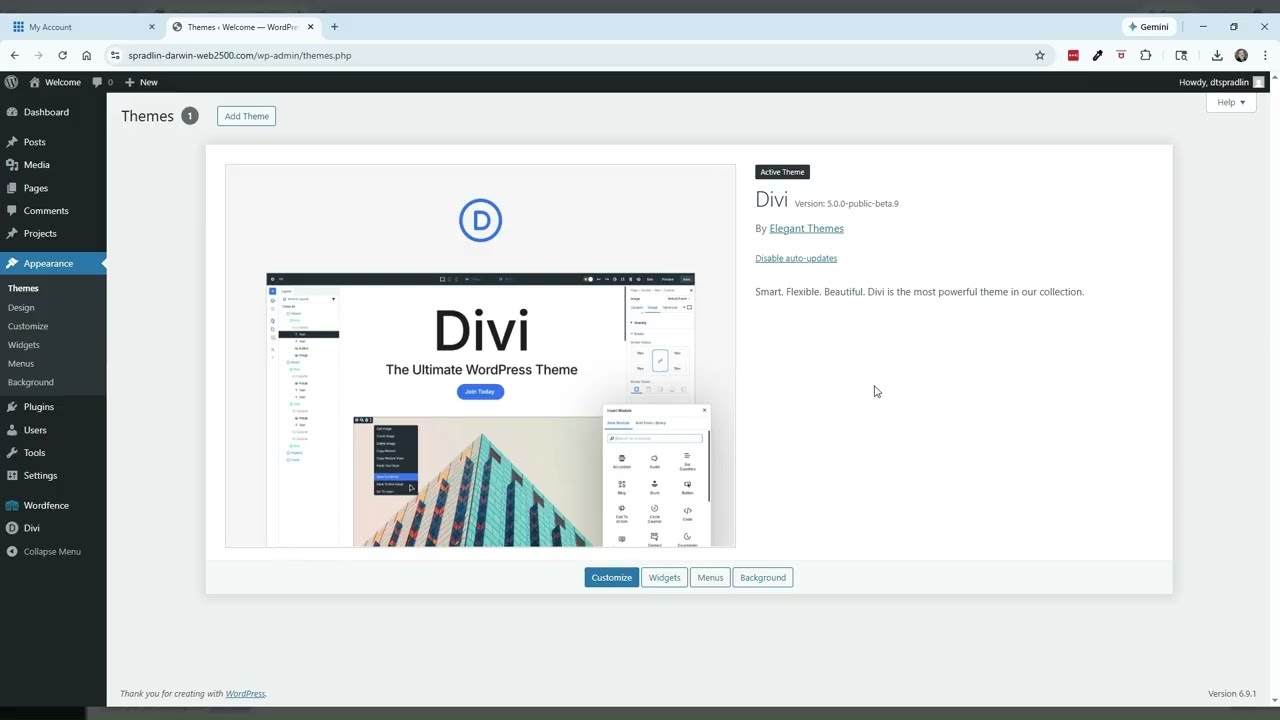The image size is (1280, 720).
Task: Click the Tools wrench icon in sidebar
Action: click(x=12, y=453)
